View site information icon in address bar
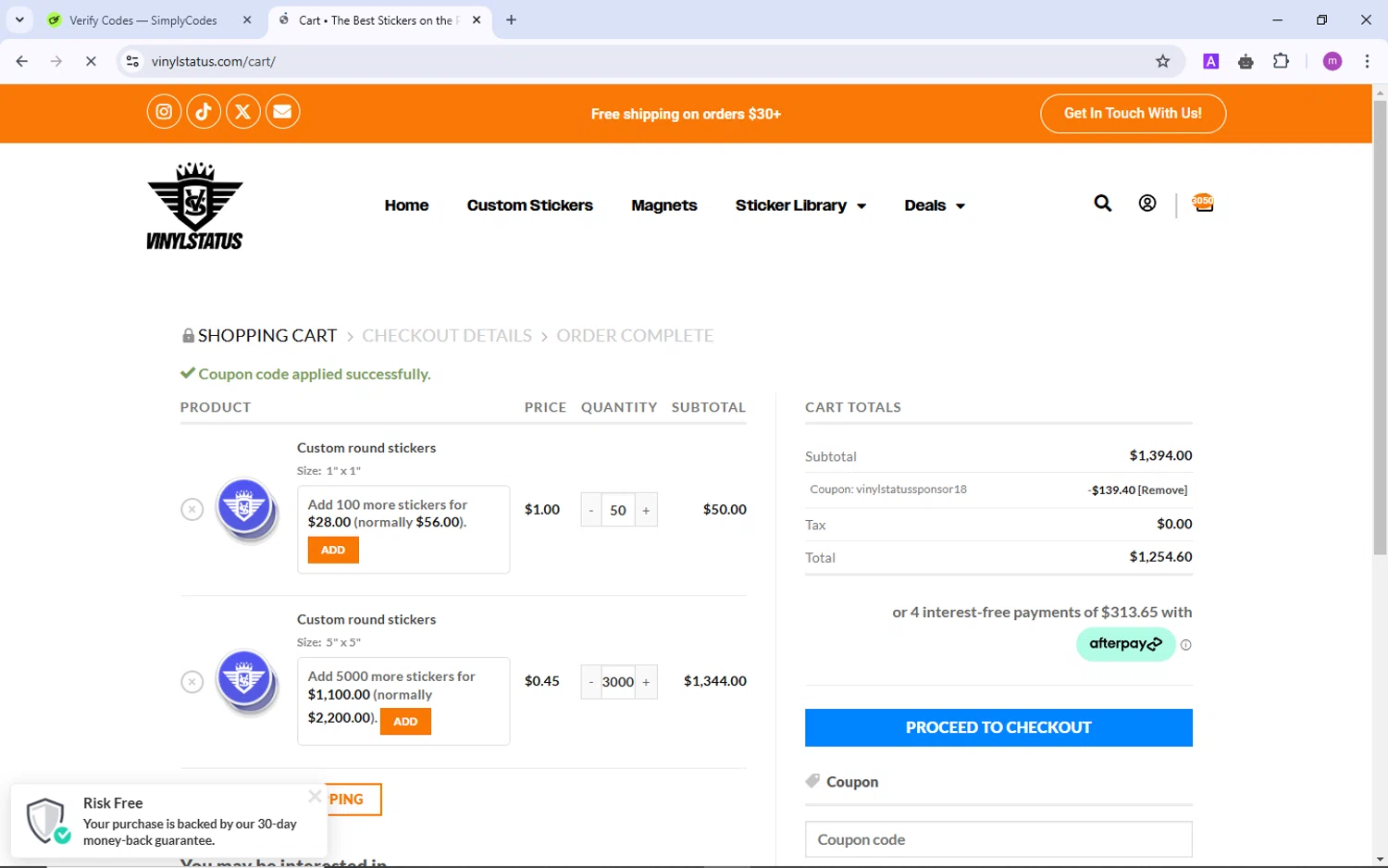 (132, 61)
